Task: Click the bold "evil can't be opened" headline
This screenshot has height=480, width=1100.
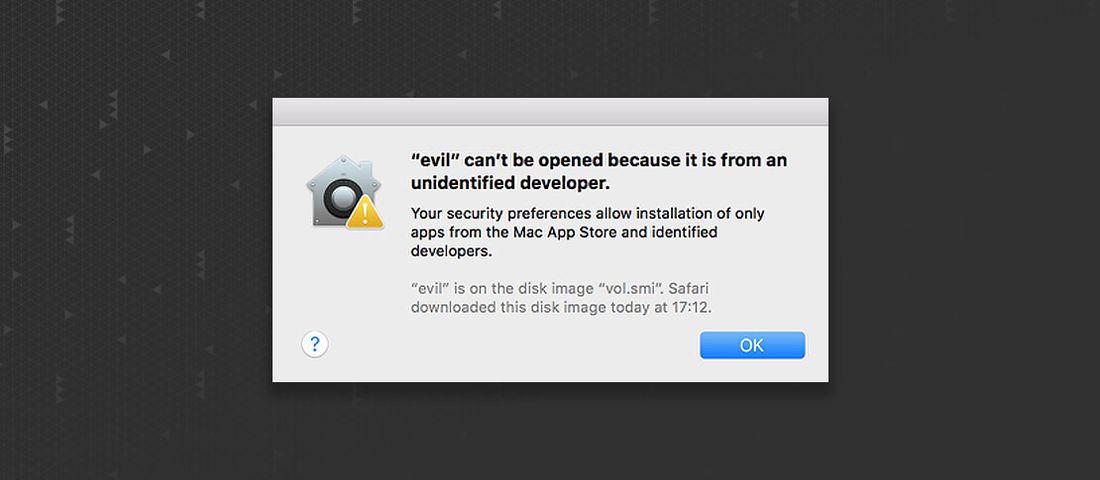Action: tap(599, 160)
